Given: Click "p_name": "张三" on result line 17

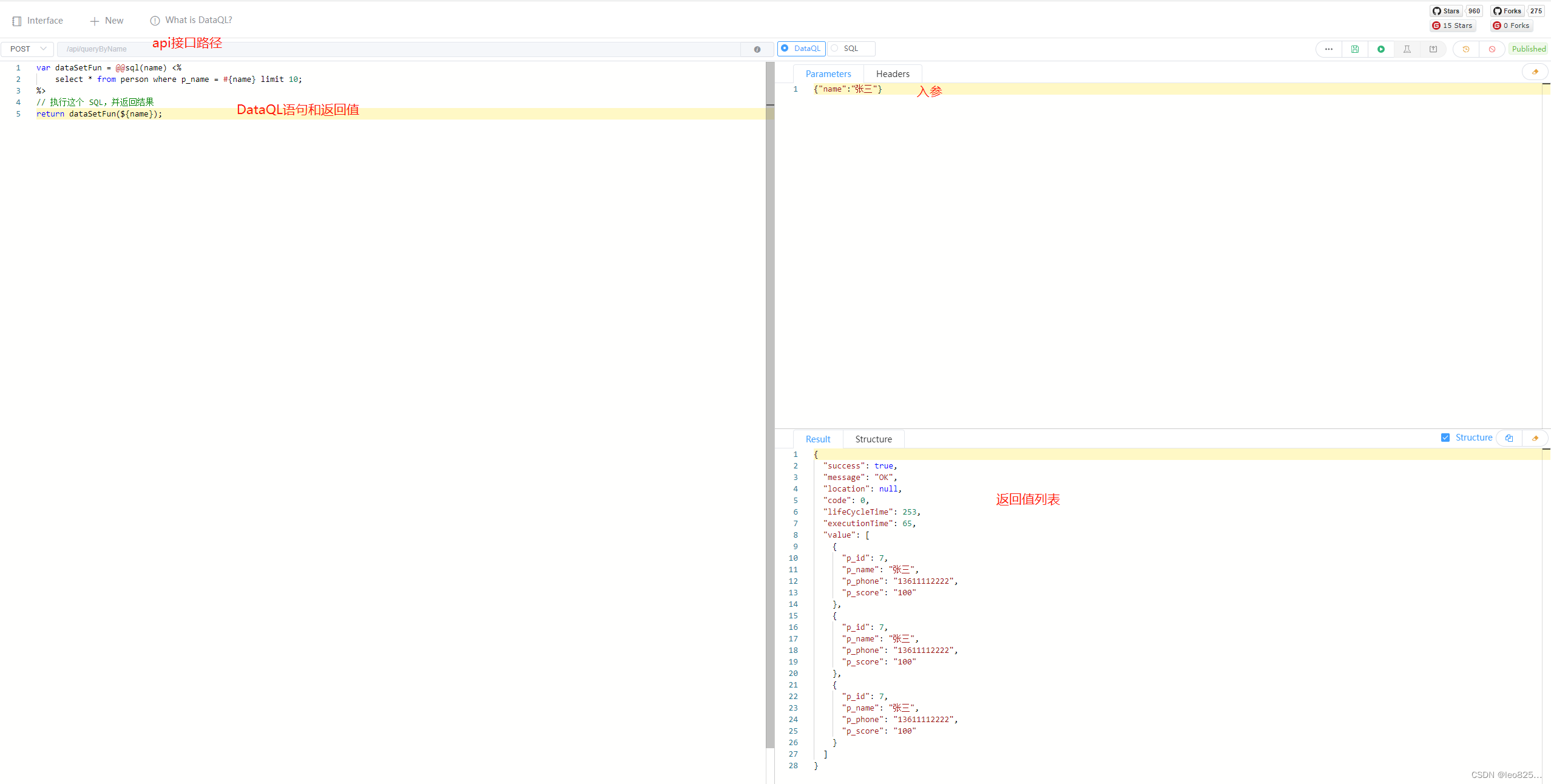Looking at the screenshot, I should (880, 639).
